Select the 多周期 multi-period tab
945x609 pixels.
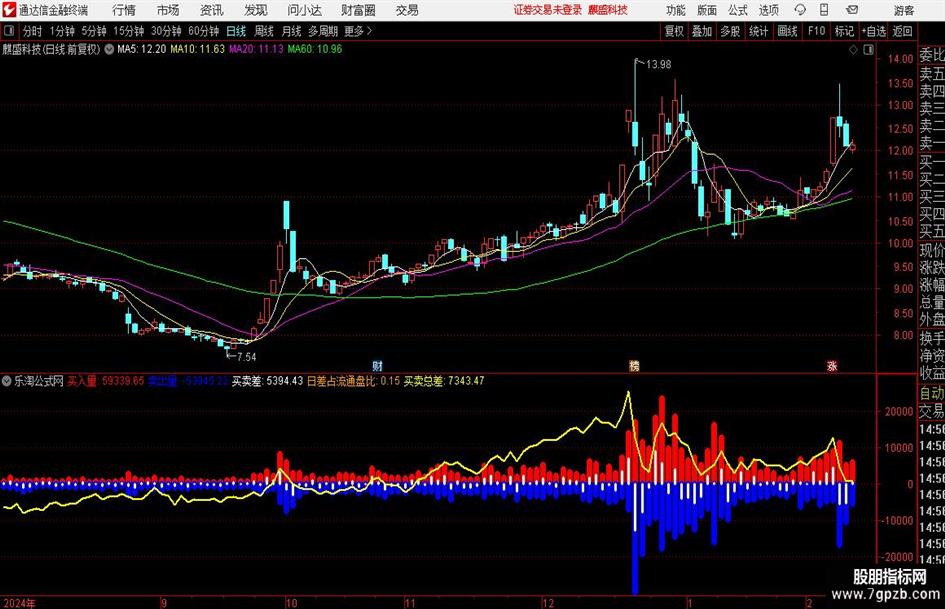[323, 31]
